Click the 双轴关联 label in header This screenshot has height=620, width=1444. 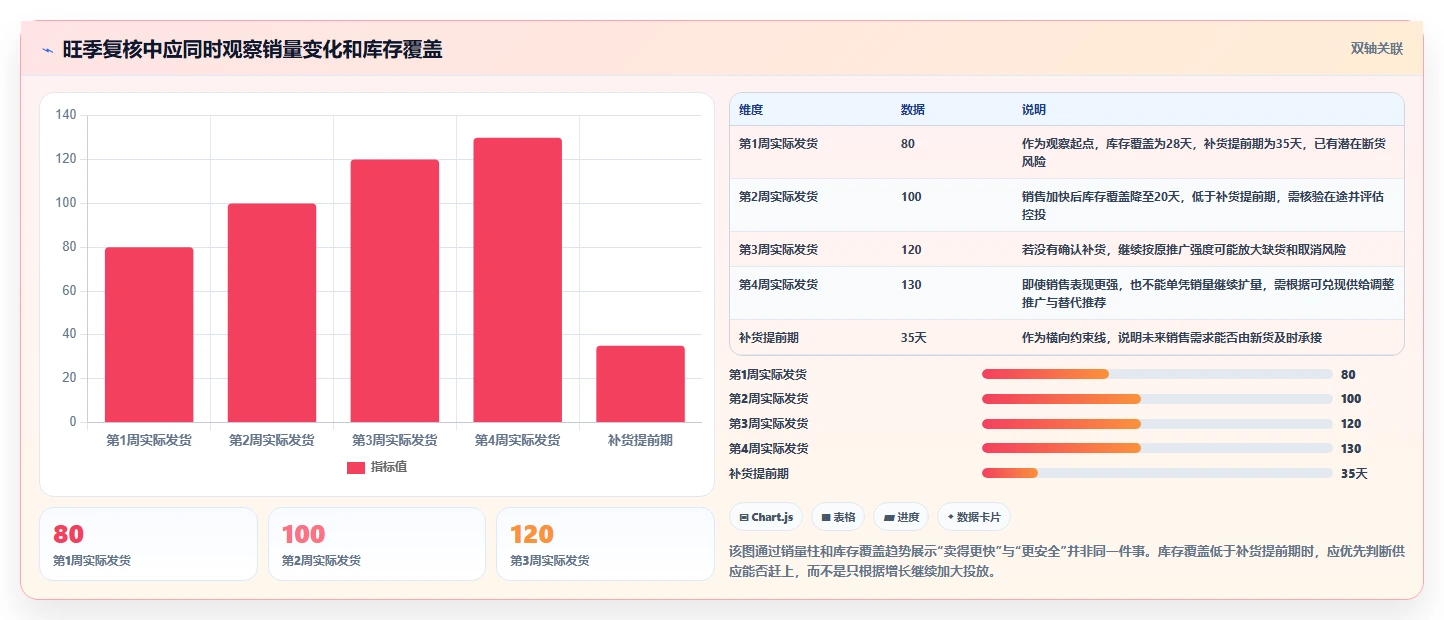click(x=1377, y=48)
